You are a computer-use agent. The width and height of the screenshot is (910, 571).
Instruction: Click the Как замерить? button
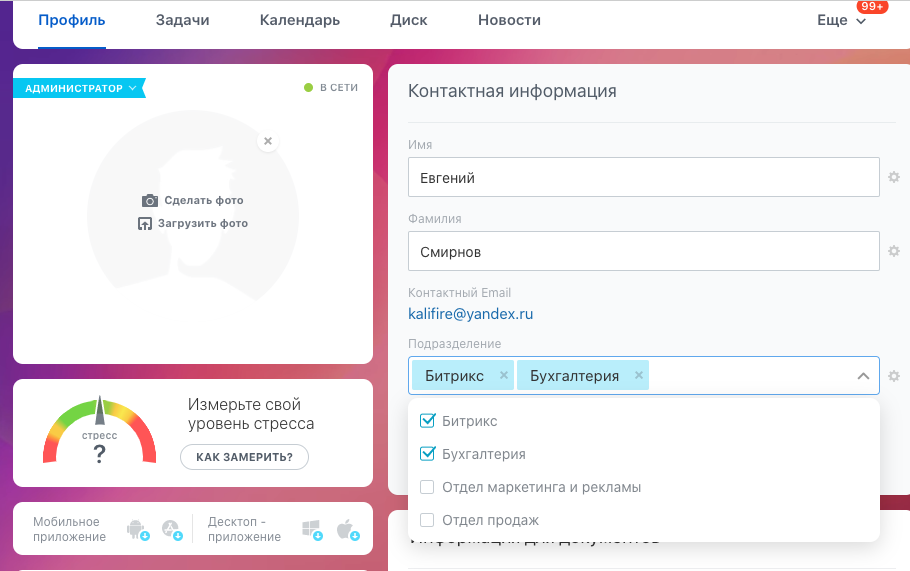point(244,457)
